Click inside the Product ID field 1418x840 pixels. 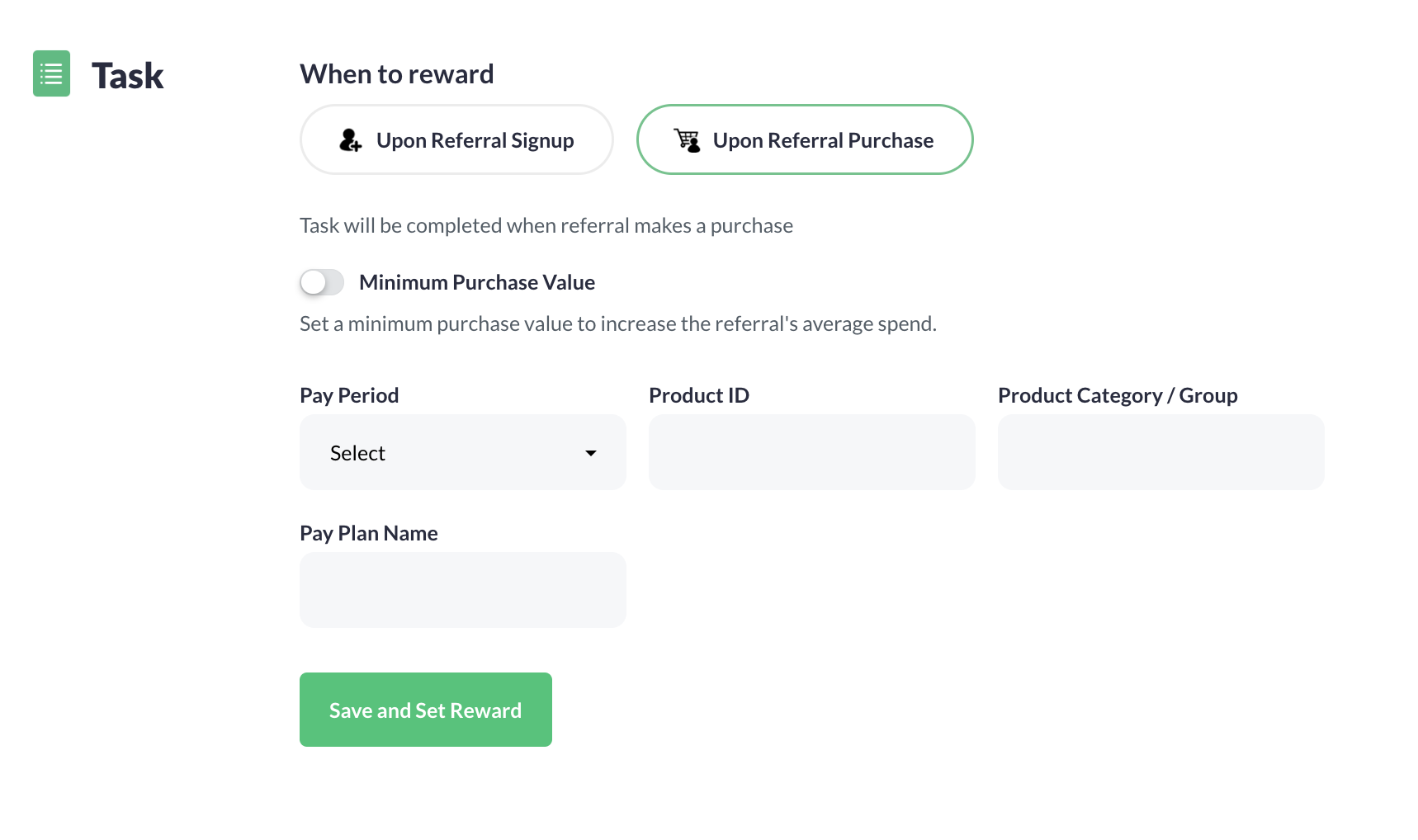coord(811,452)
